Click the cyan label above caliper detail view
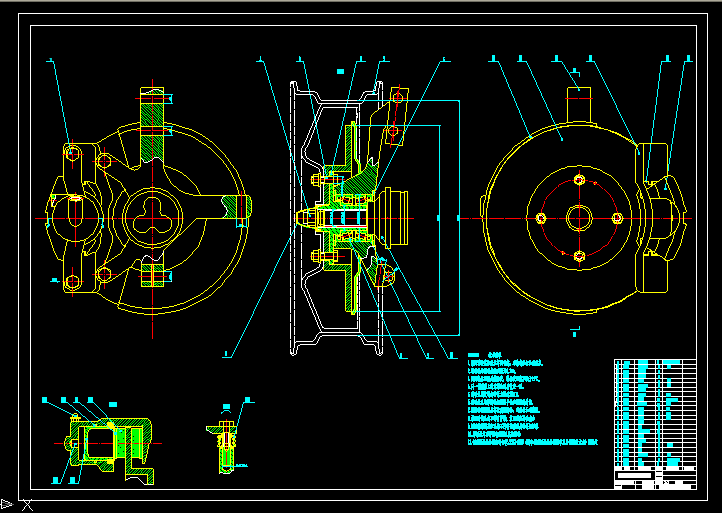This screenshot has width=722, height=513. tap(113, 404)
